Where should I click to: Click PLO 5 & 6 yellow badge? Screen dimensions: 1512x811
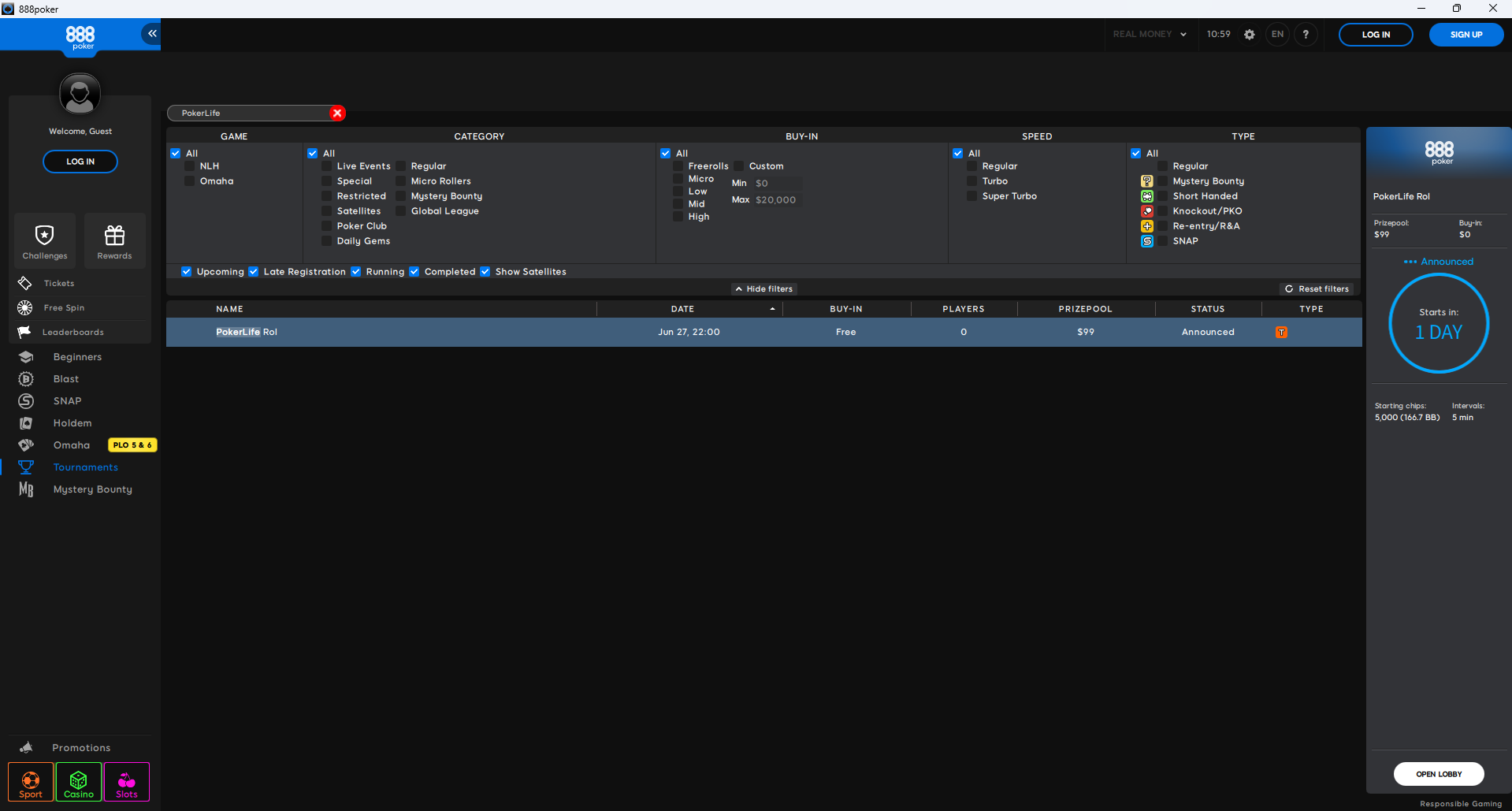(132, 445)
